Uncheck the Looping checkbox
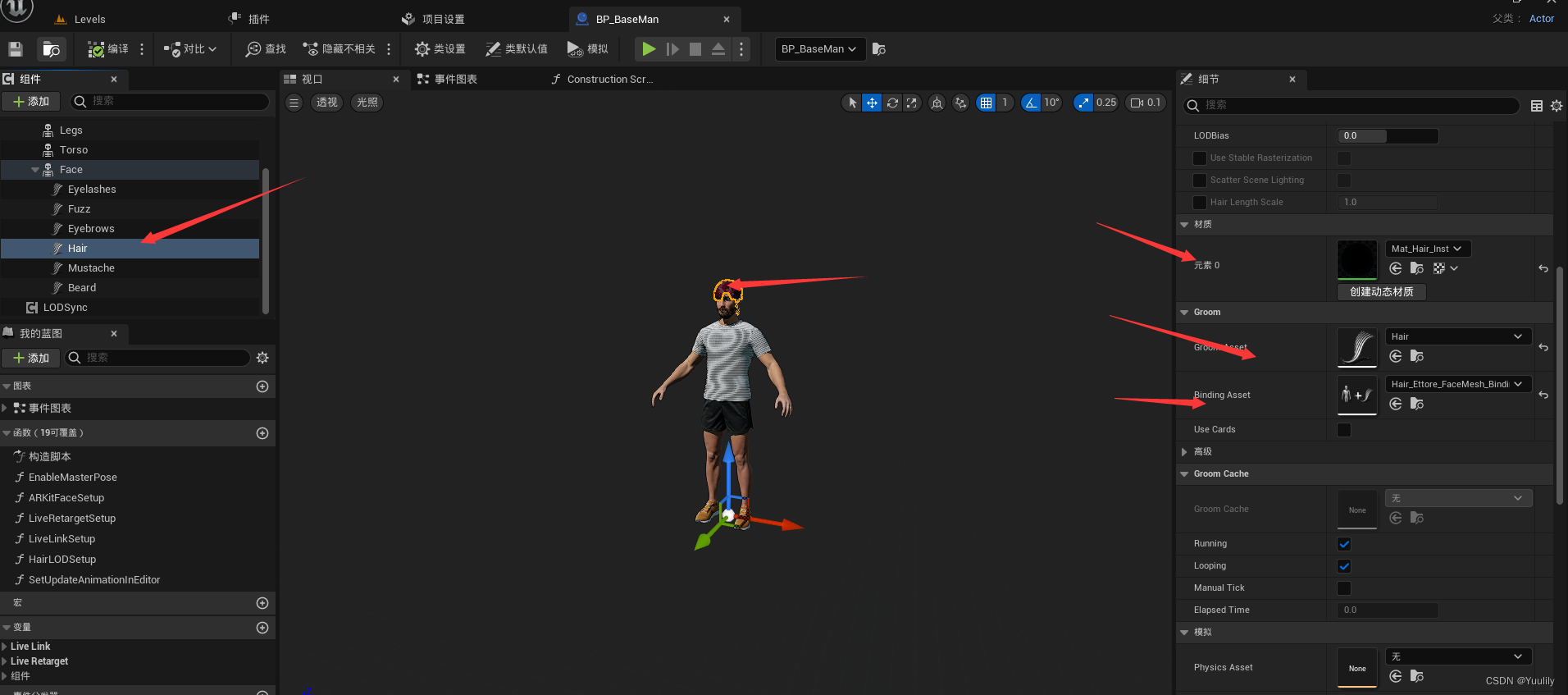The image size is (1568, 695). coord(1344,566)
